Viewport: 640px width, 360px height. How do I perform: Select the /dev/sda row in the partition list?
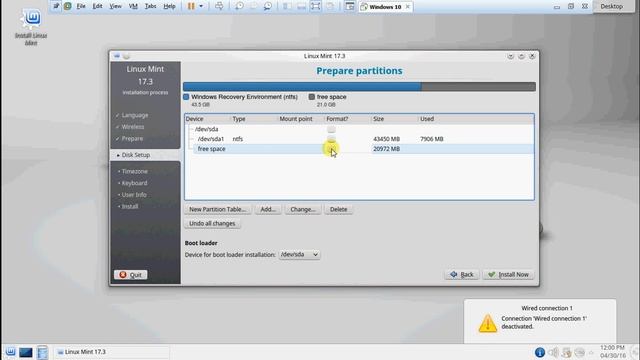(x=359, y=129)
